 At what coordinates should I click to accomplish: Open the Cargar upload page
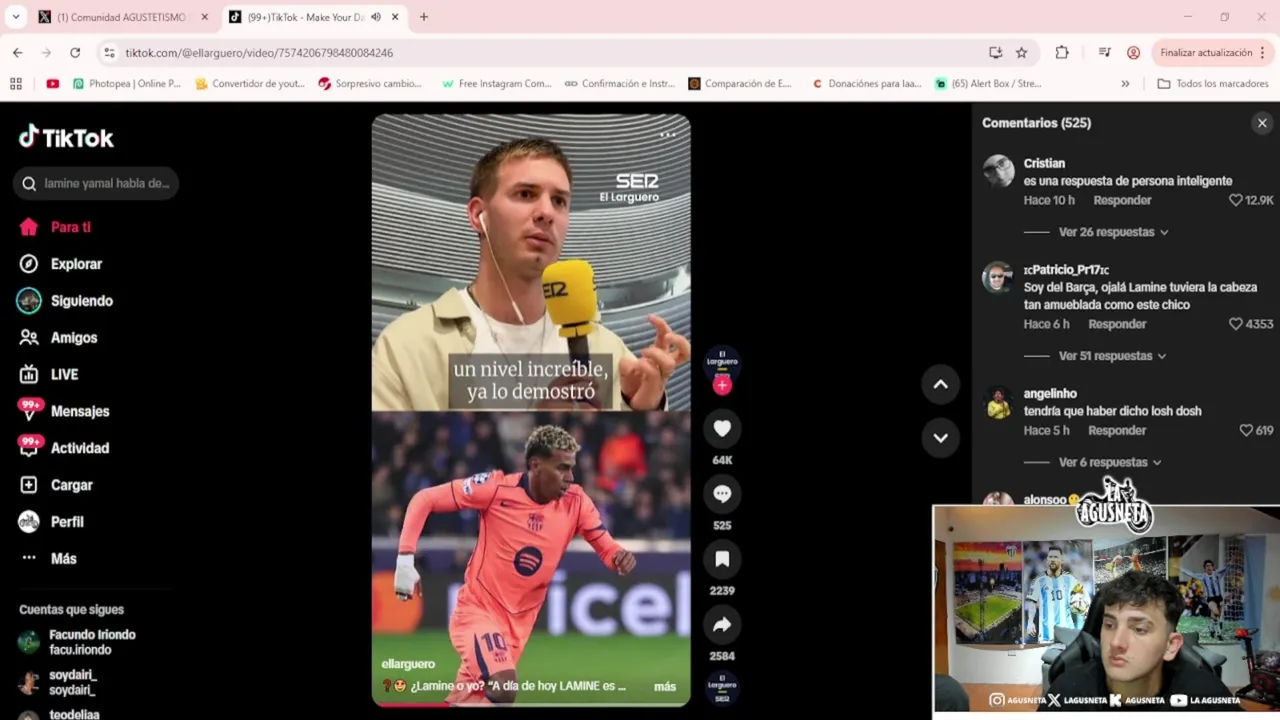pyautogui.click(x=58, y=485)
